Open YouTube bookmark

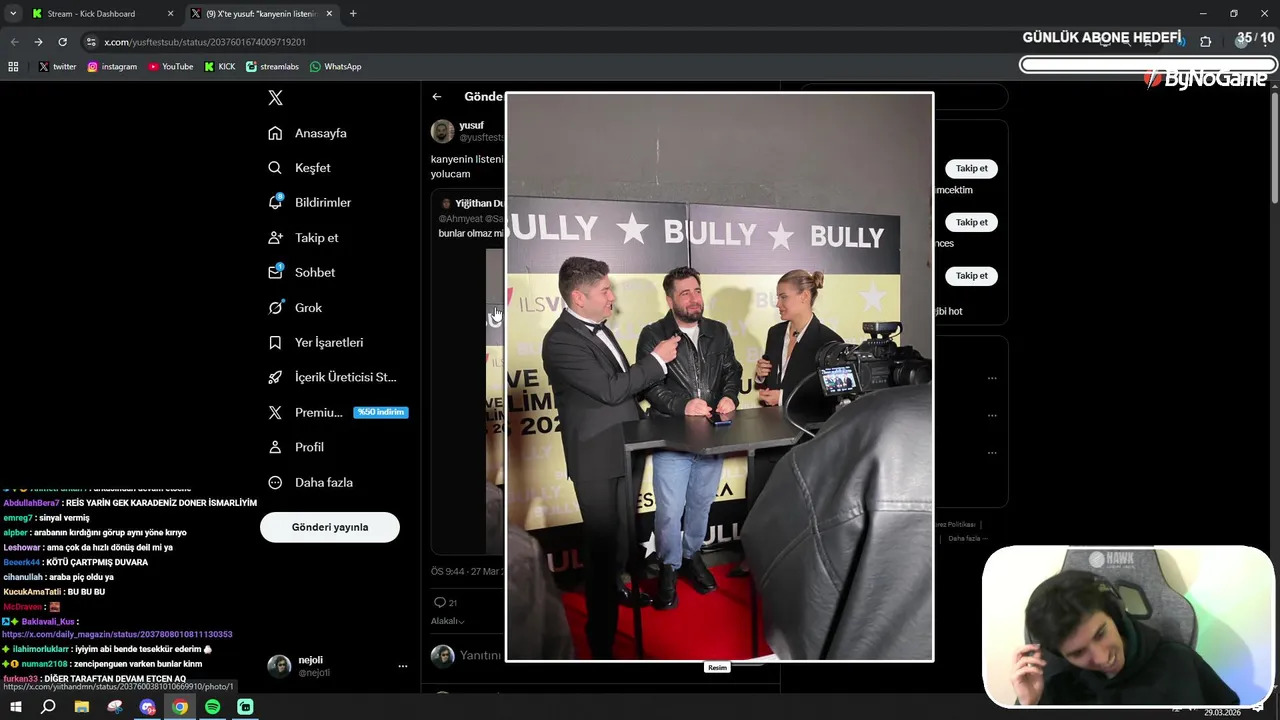[x=170, y=67]
